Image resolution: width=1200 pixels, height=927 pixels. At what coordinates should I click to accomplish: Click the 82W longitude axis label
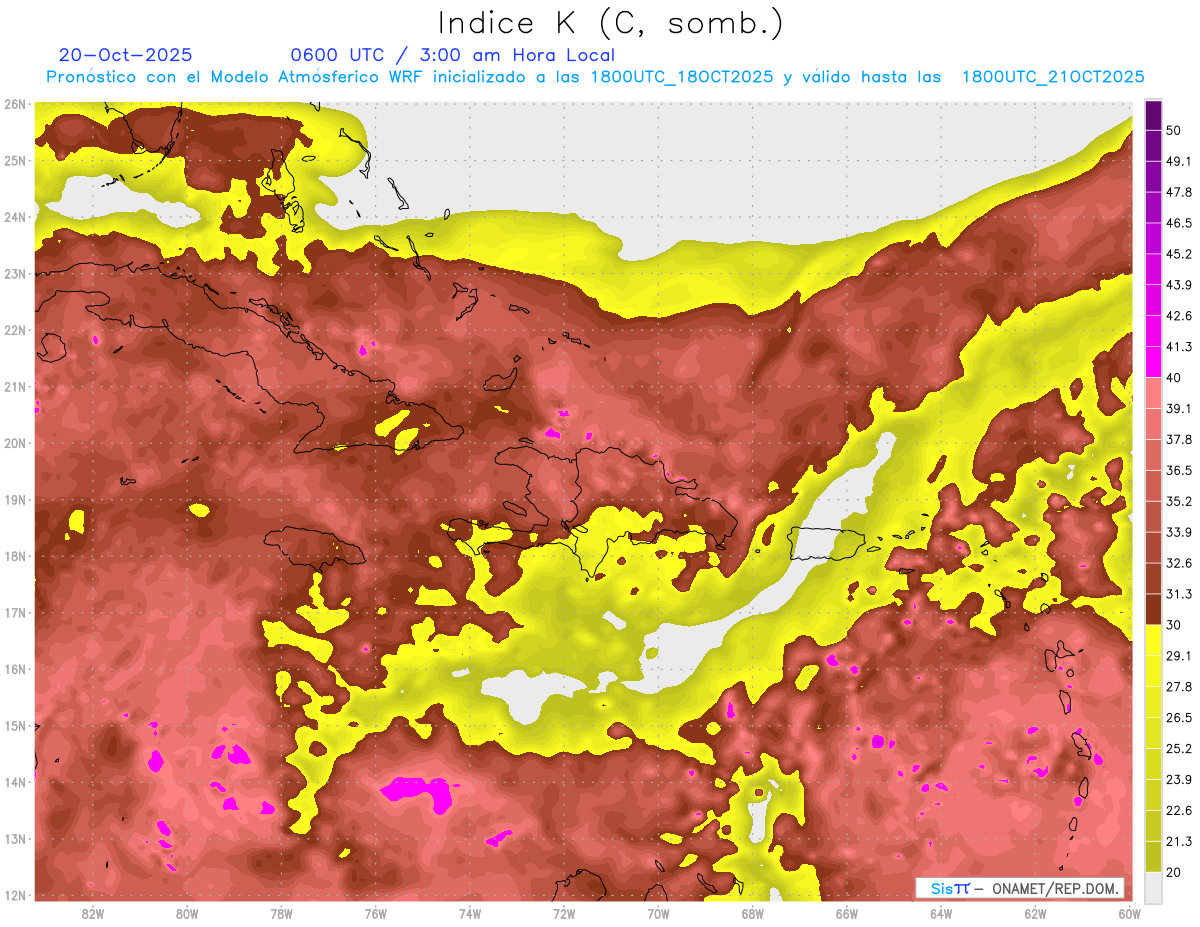click(93, 913)
